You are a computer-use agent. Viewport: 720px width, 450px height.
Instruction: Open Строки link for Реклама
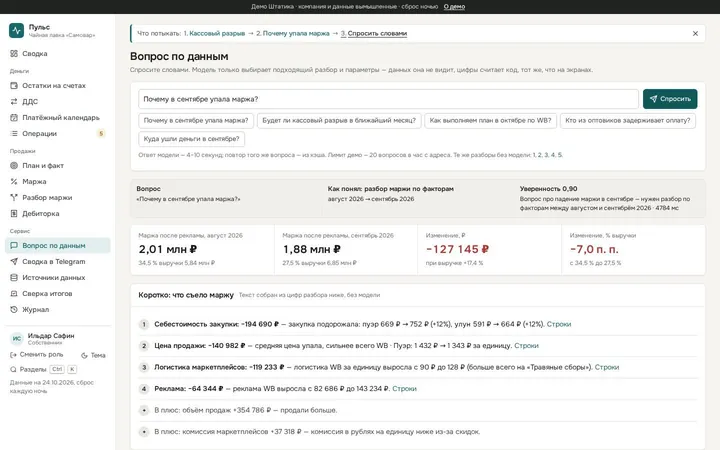405,388
